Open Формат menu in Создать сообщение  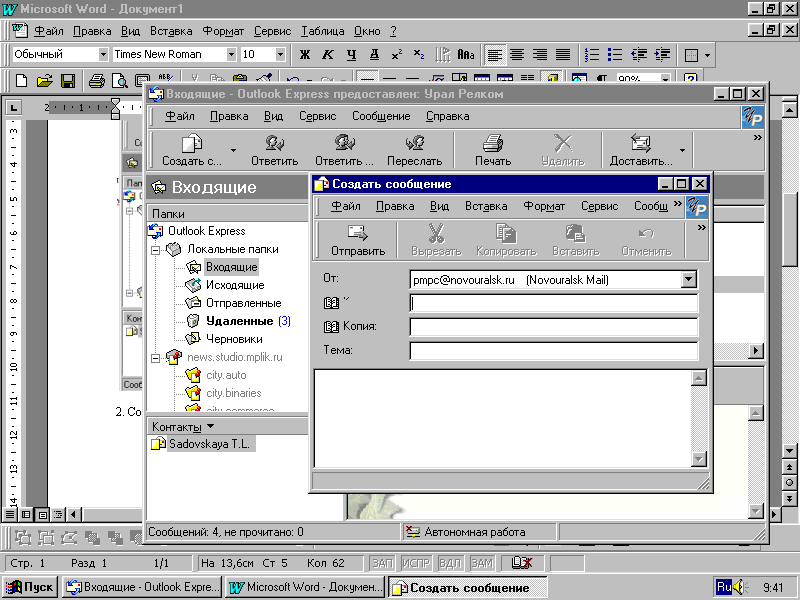point(544,206)
